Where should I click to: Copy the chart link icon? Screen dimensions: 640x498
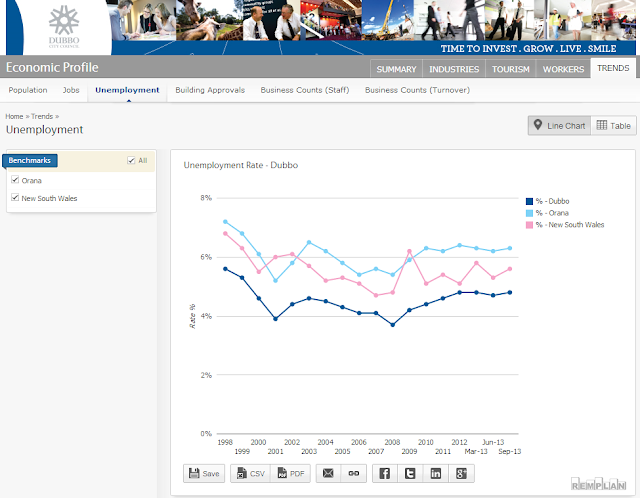click(x=353, y=474)
